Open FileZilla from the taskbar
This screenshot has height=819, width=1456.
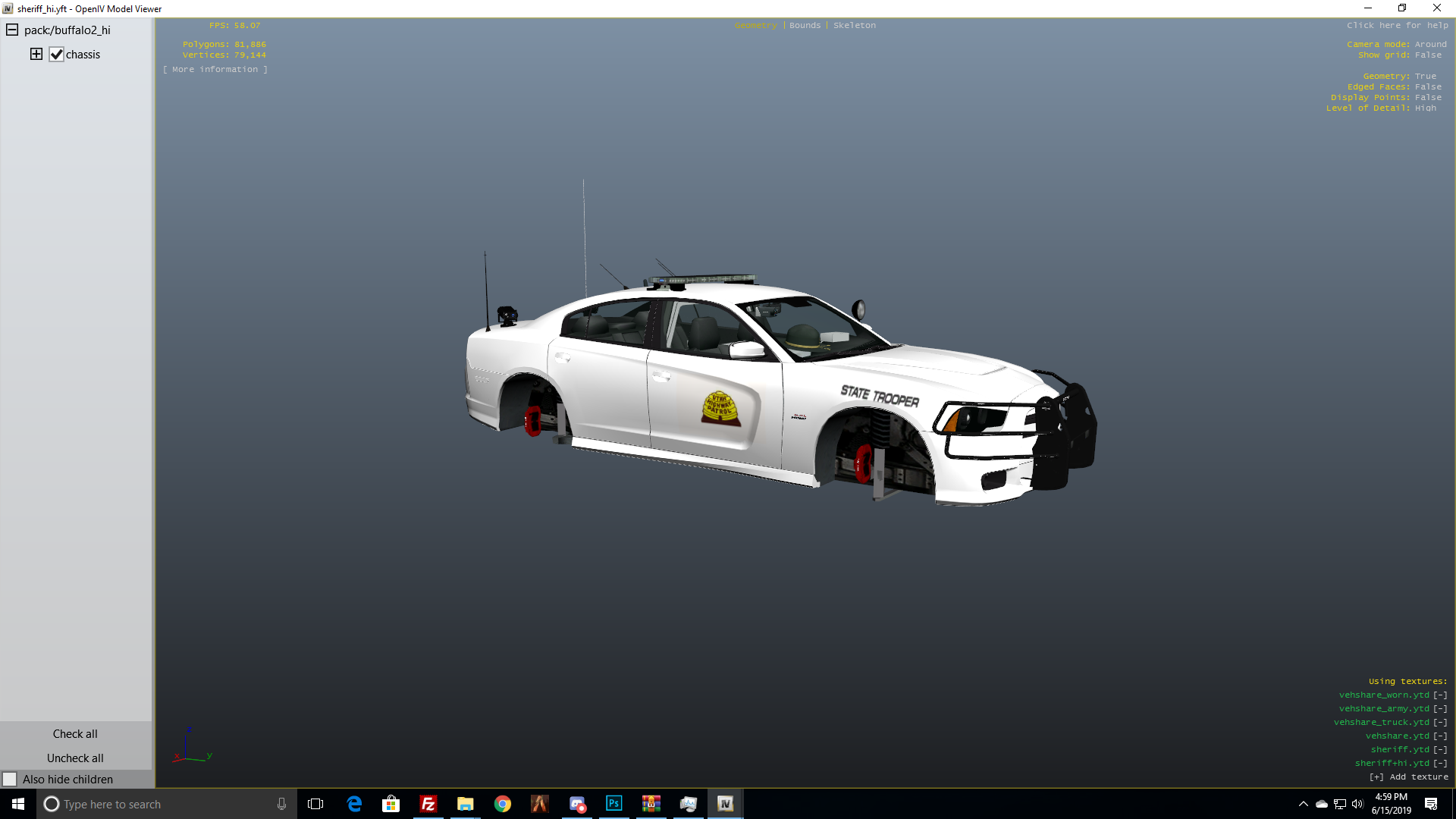click(428, 804)
